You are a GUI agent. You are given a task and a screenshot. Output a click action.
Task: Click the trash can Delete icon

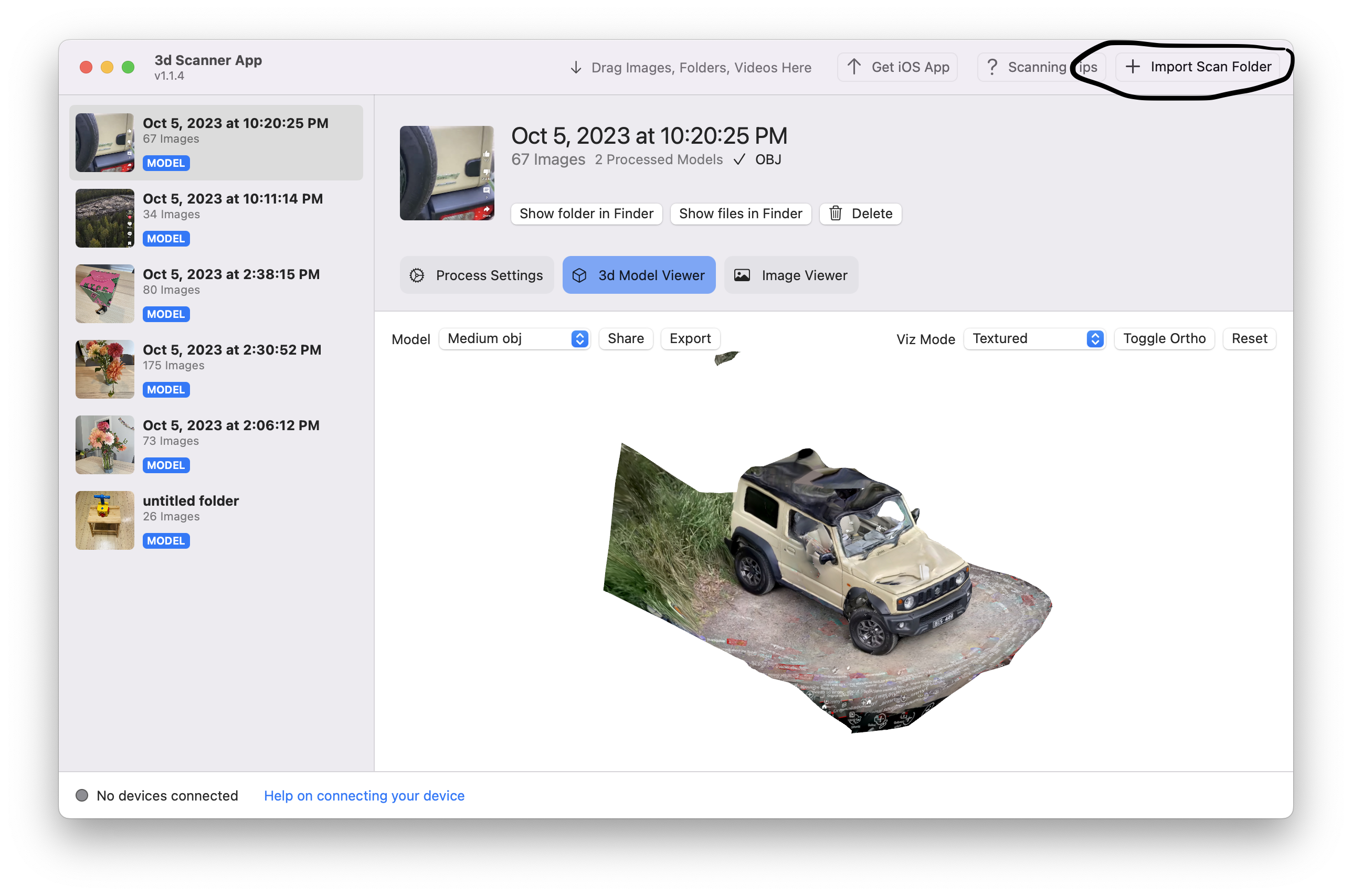click(836, 213)
